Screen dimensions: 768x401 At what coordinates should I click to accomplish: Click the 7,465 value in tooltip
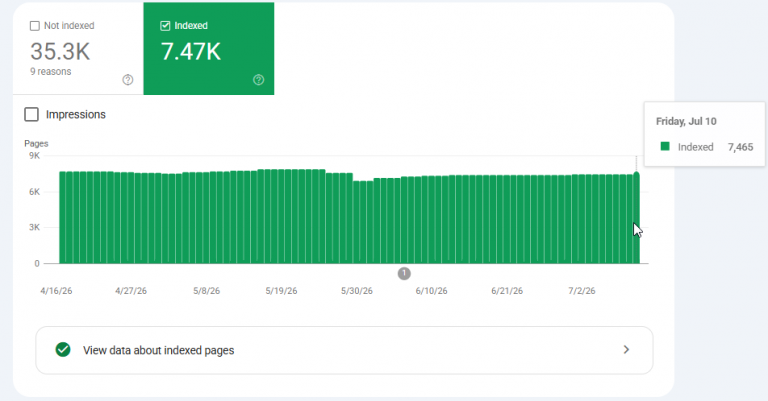click(x=741, y=147)
